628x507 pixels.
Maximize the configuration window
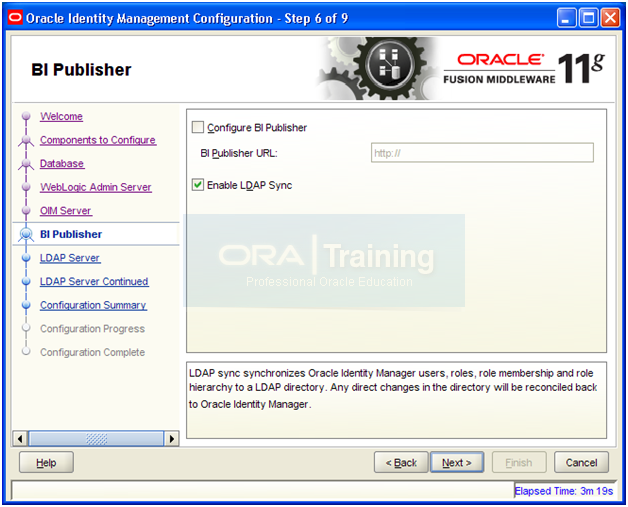click(x=588, y=18)
